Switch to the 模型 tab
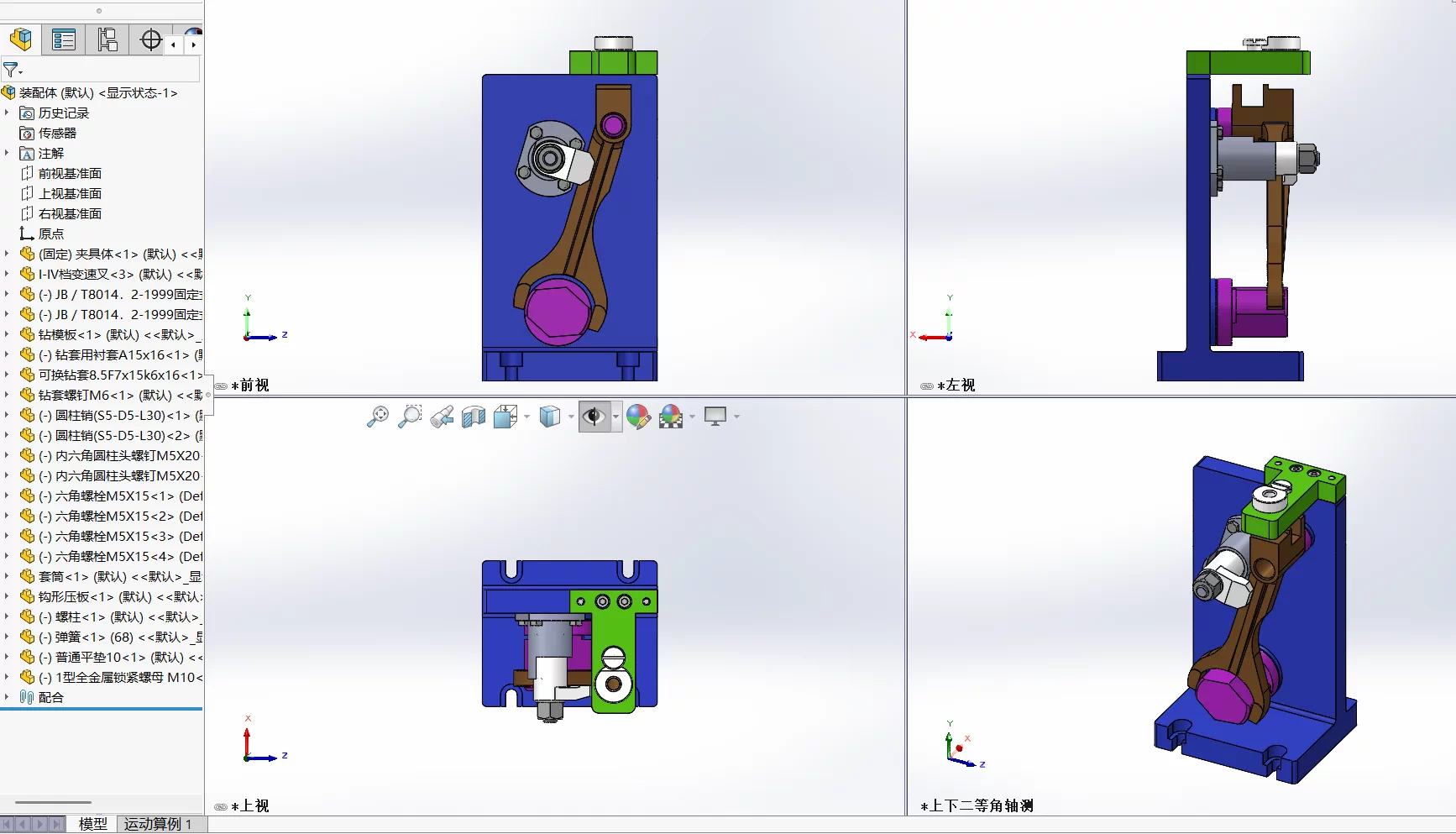The image size is (1456, 834). click(93, 824)
